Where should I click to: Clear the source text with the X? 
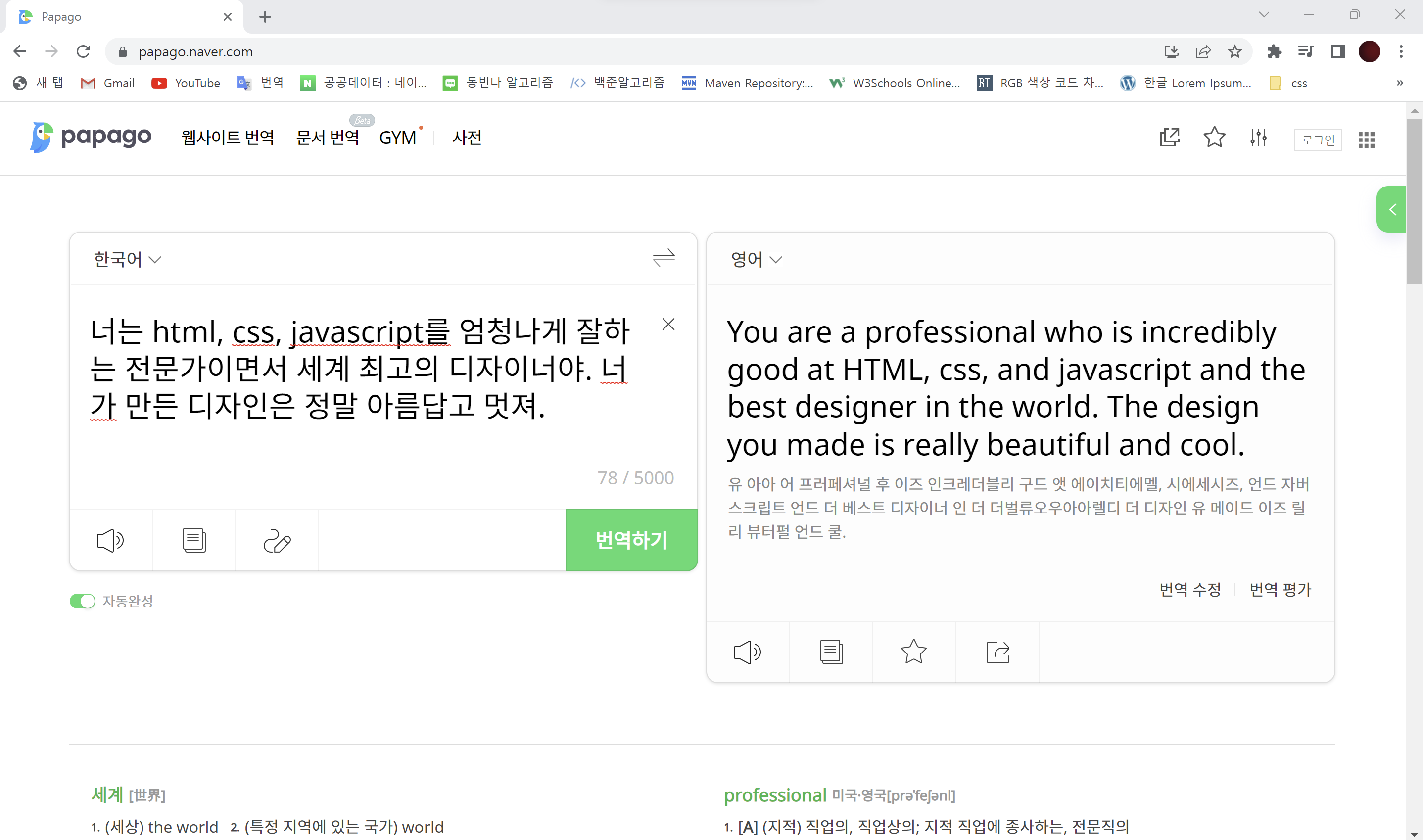pos(668,325)
